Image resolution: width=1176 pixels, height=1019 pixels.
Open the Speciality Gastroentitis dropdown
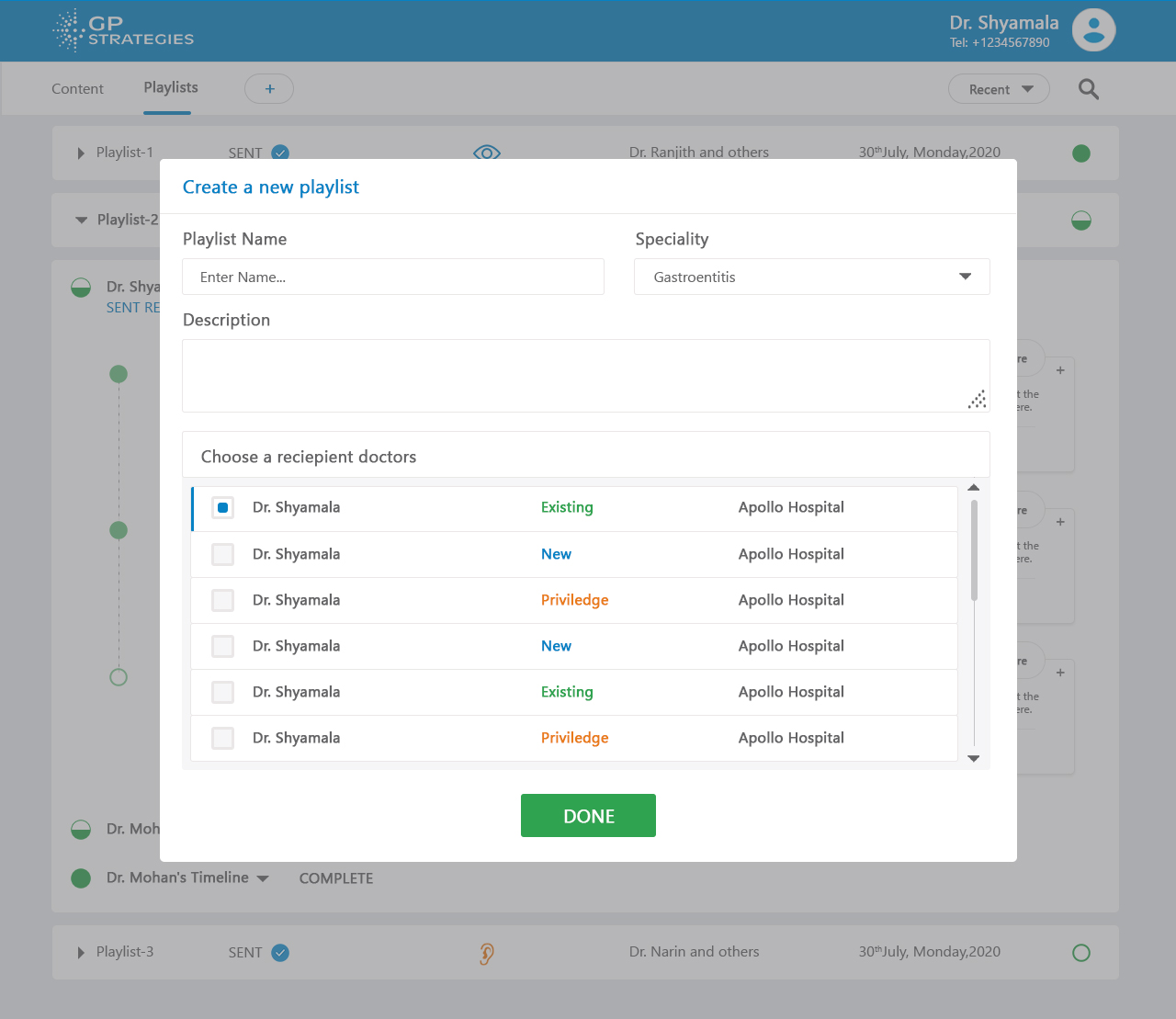pos(811,277)
